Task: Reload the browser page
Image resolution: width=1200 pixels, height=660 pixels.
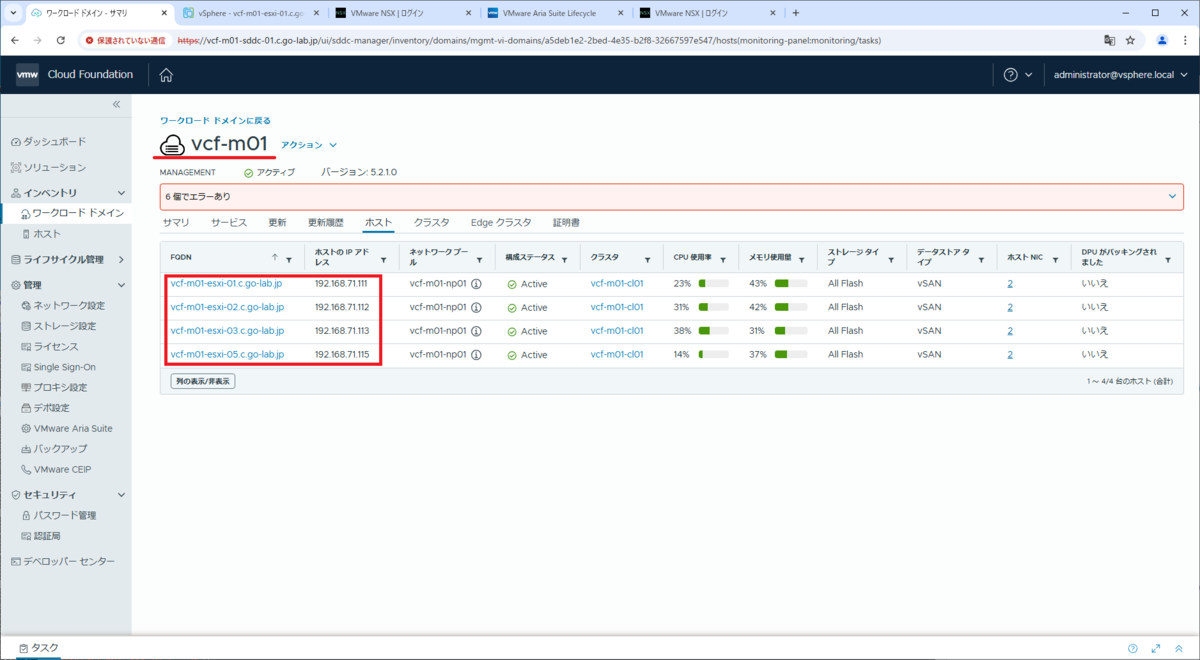Action: 60,41
